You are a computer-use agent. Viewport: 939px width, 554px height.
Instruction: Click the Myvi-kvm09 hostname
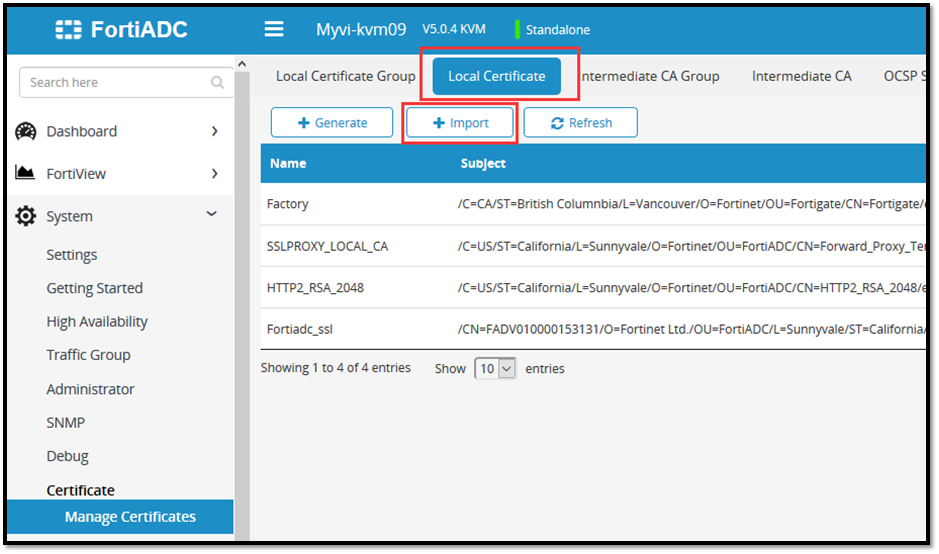(x=361, y=29)
